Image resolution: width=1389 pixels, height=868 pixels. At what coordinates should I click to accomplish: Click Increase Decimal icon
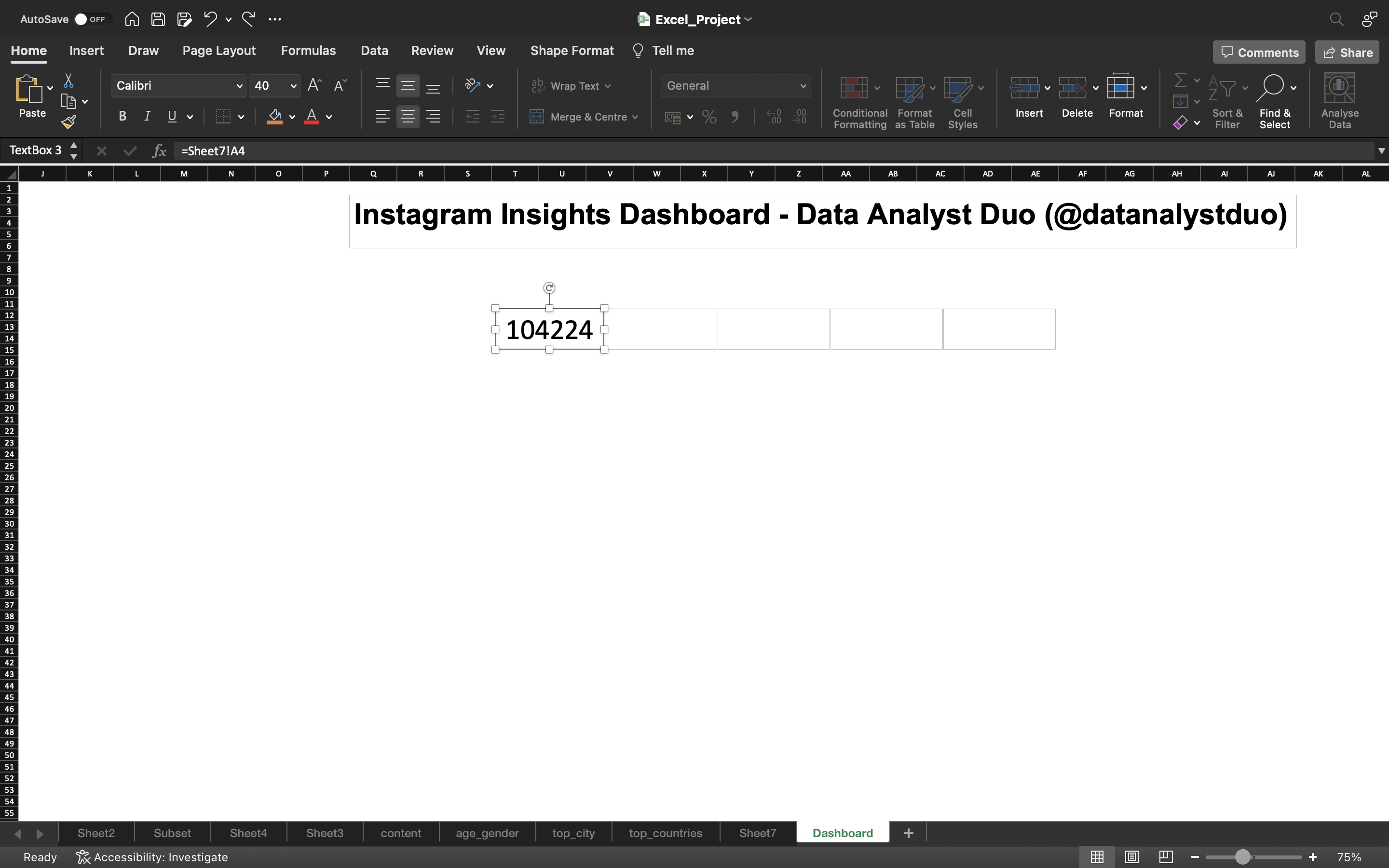pos(774,117)
